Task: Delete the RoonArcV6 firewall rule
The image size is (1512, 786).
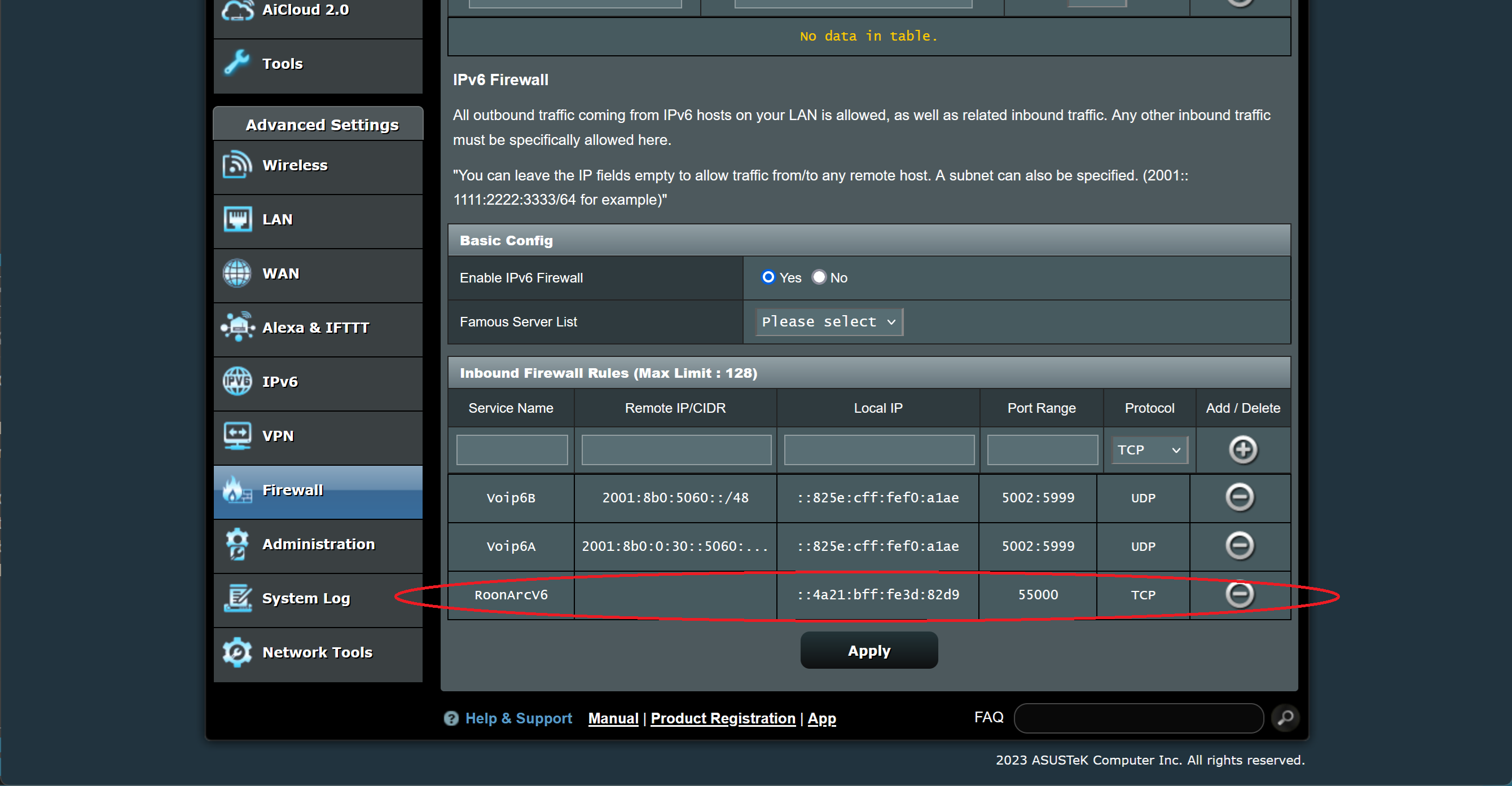Action: click(x=1240, y=594)
